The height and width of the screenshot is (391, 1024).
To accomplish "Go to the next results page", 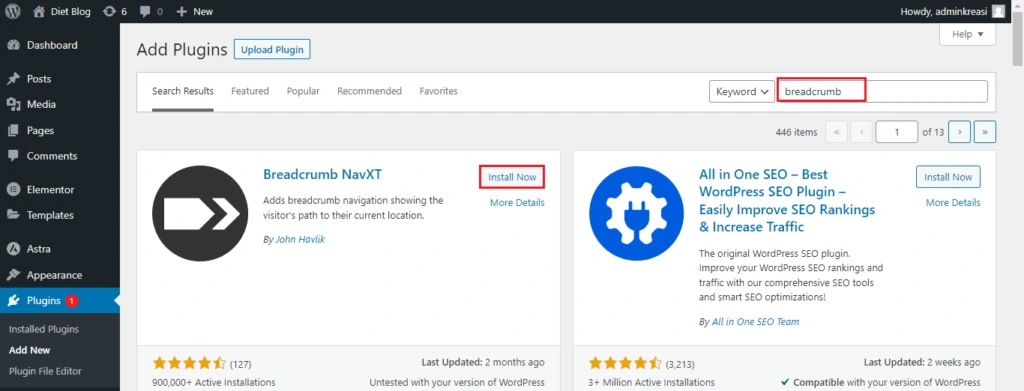I will point(959,132).
